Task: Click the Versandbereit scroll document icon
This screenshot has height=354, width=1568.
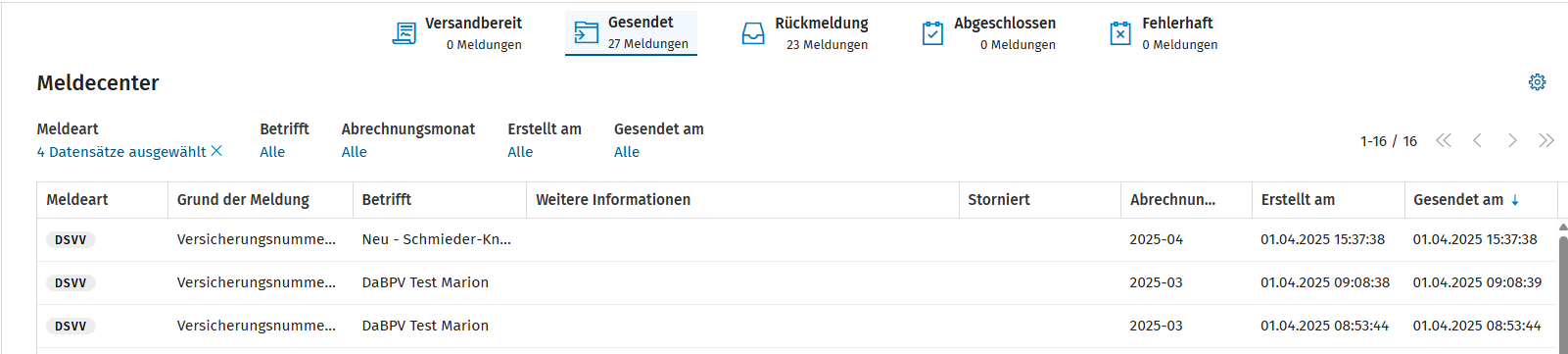Action: coord(404,33)
